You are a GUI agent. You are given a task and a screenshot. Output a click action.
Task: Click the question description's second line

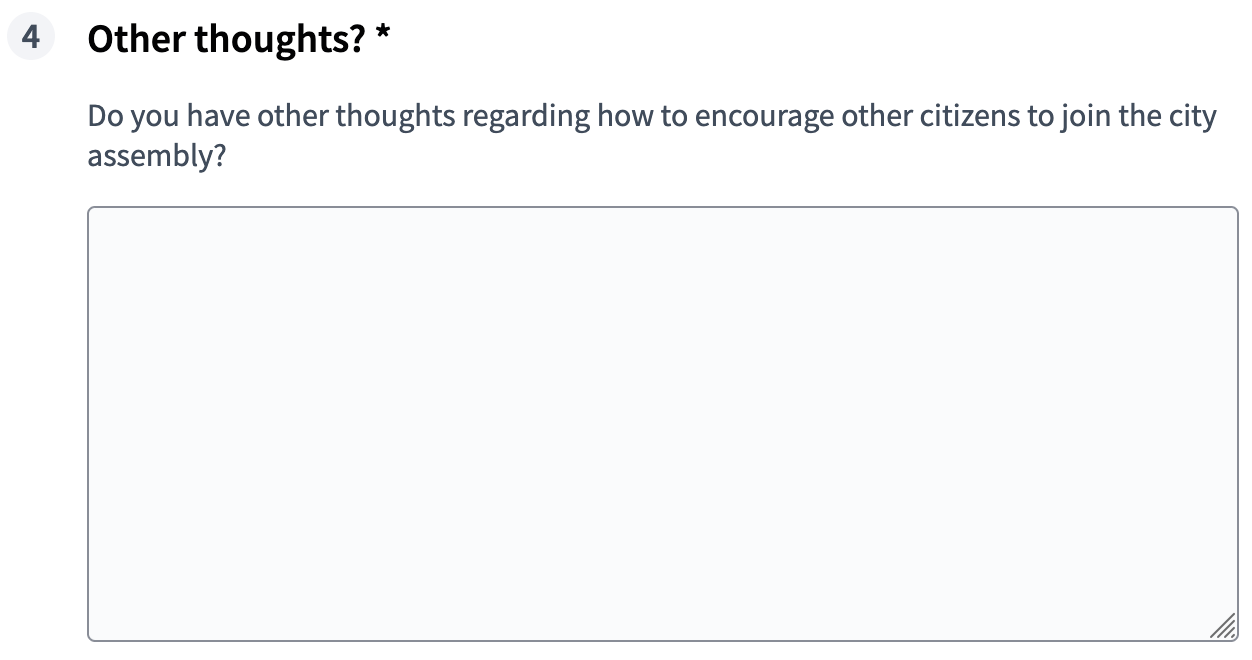[157, 155]
